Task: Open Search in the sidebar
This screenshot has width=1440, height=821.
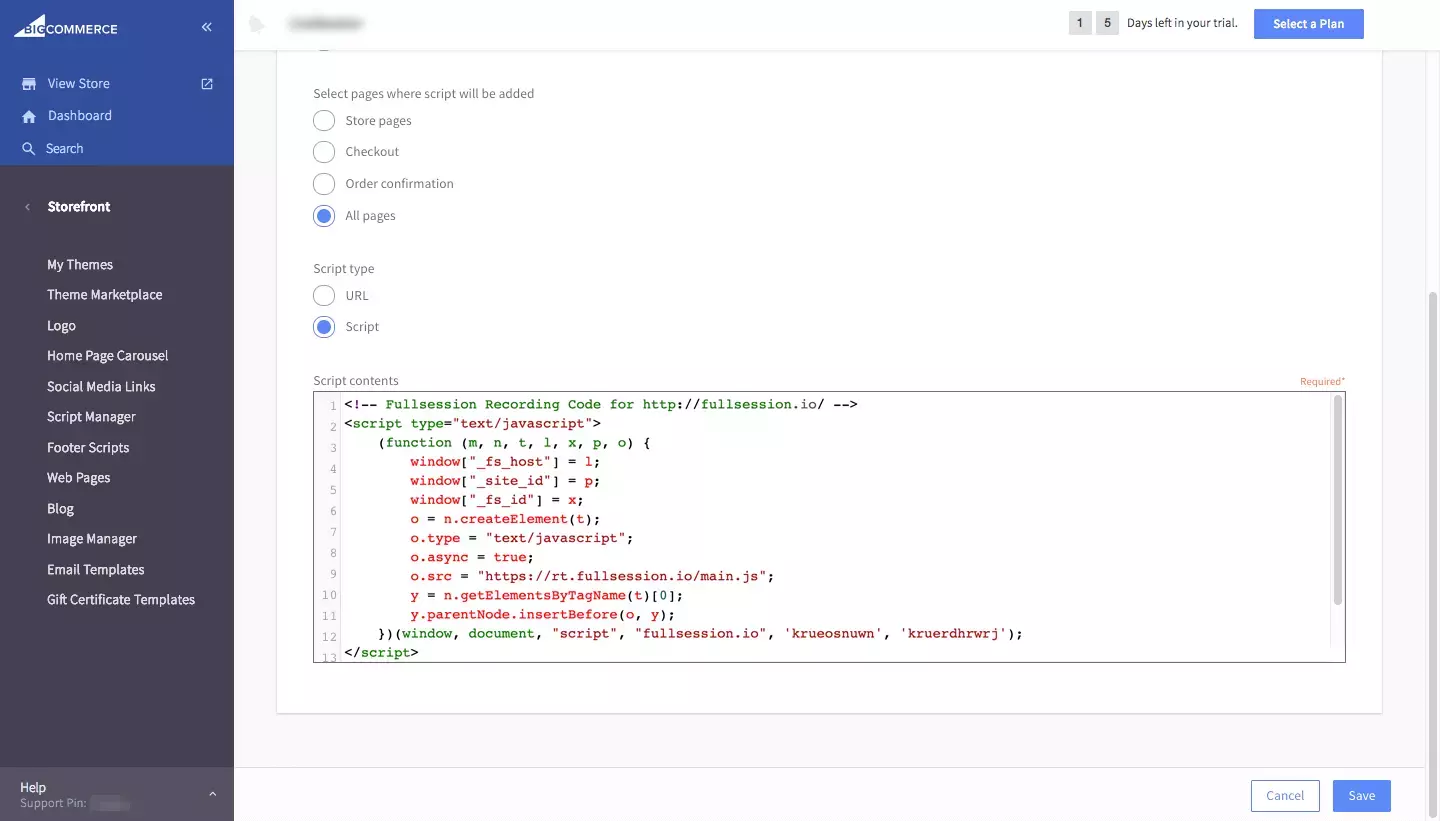Action: 65,149
